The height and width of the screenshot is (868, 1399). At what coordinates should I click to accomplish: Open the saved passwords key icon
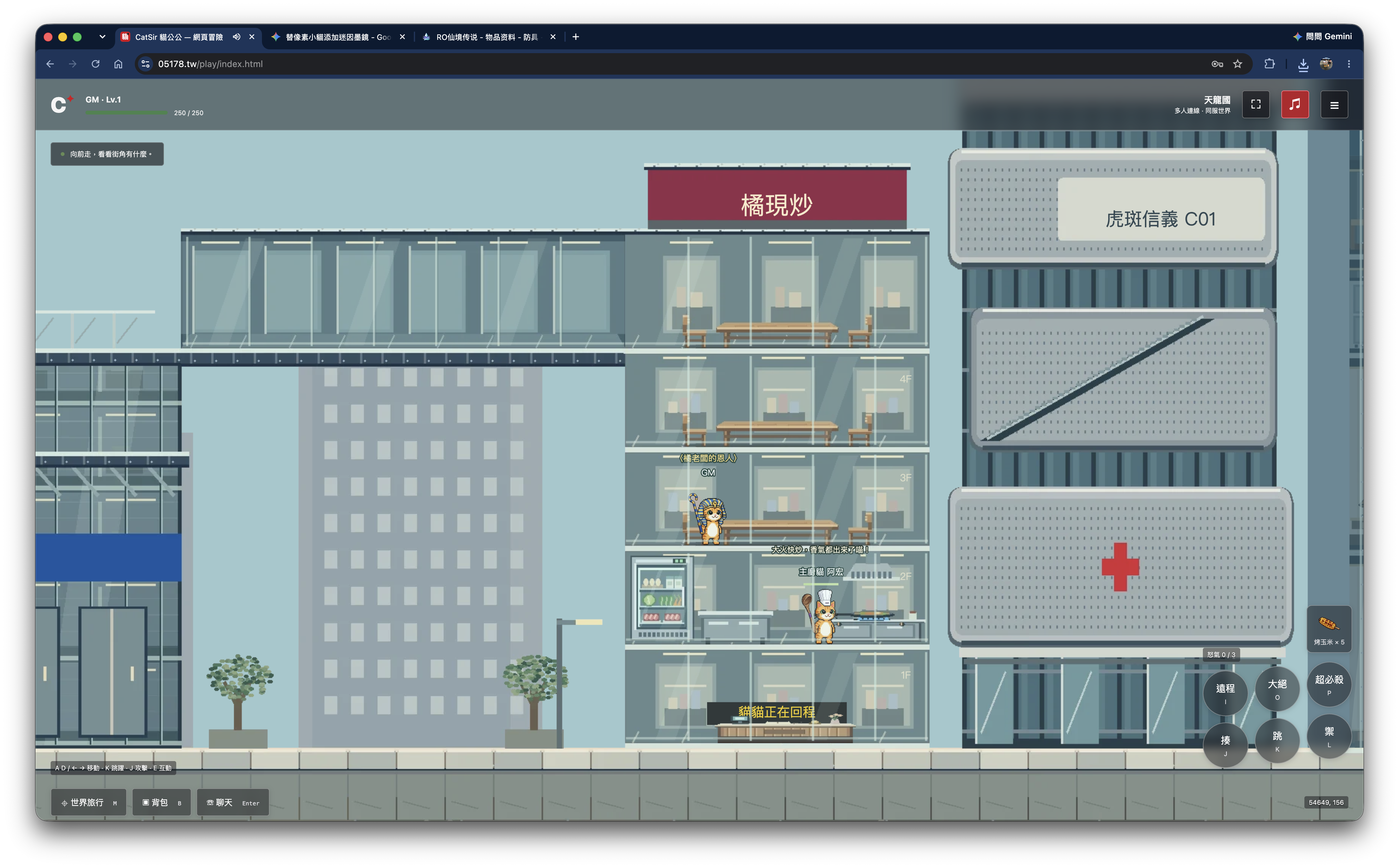[1217, 64]
